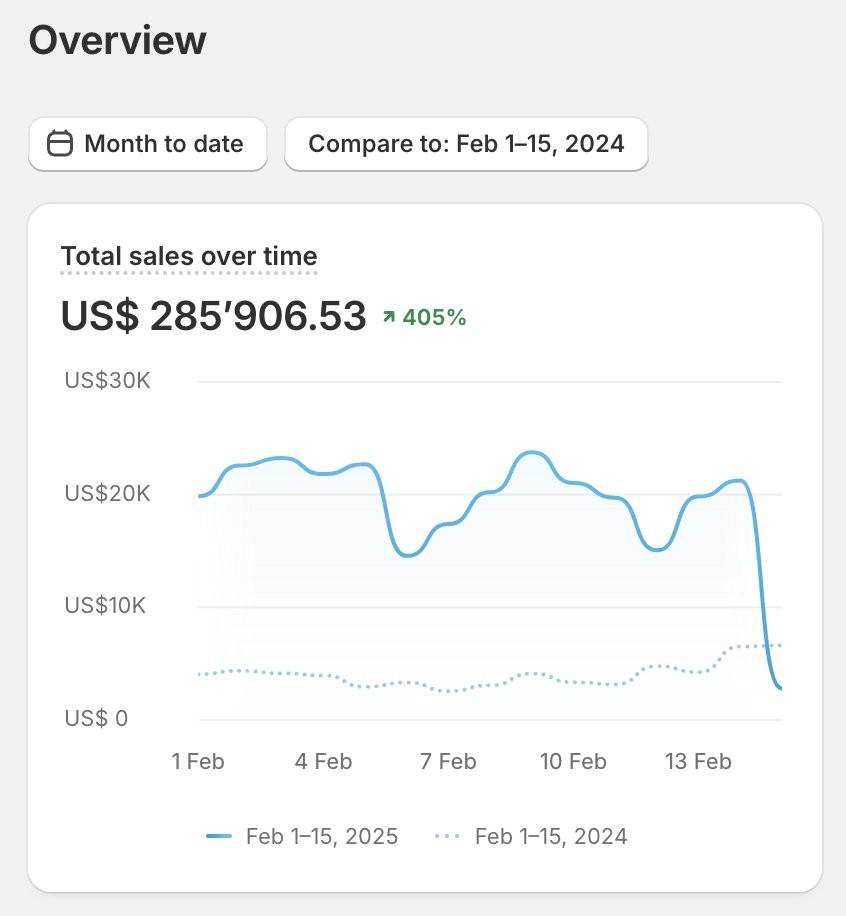Click the US$20K y-axis label
Image resolution: width=846 pixels, height=916 pixels.
coord(108,494)
